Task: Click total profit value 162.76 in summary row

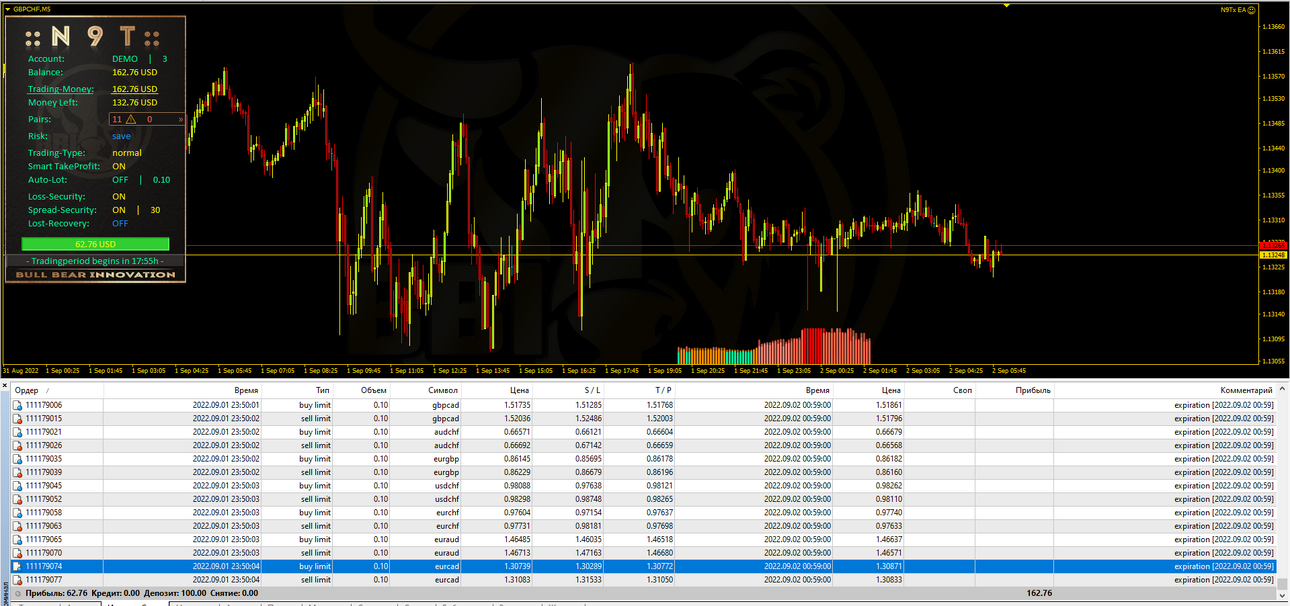Action: (1039, 593)
